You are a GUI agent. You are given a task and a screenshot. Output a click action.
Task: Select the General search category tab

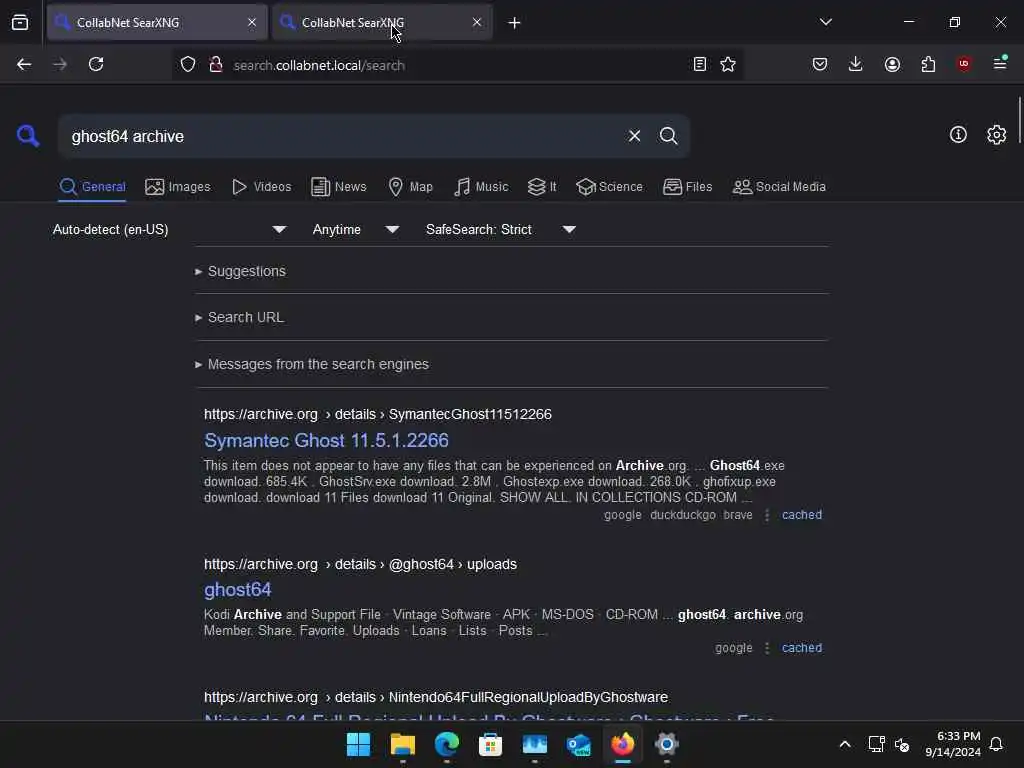(x=92, y=187)
